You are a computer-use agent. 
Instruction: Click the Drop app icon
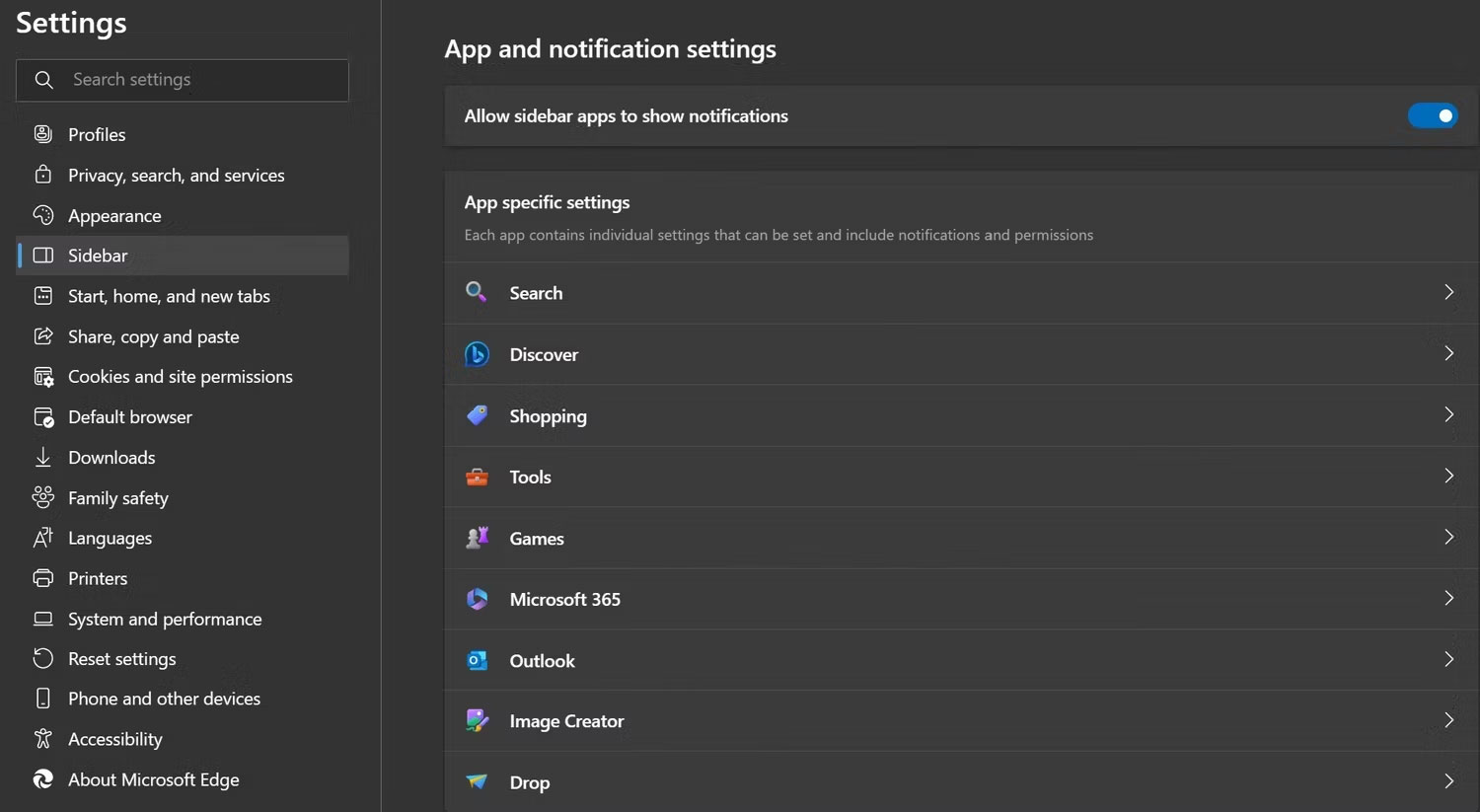[x=477, y=782]
